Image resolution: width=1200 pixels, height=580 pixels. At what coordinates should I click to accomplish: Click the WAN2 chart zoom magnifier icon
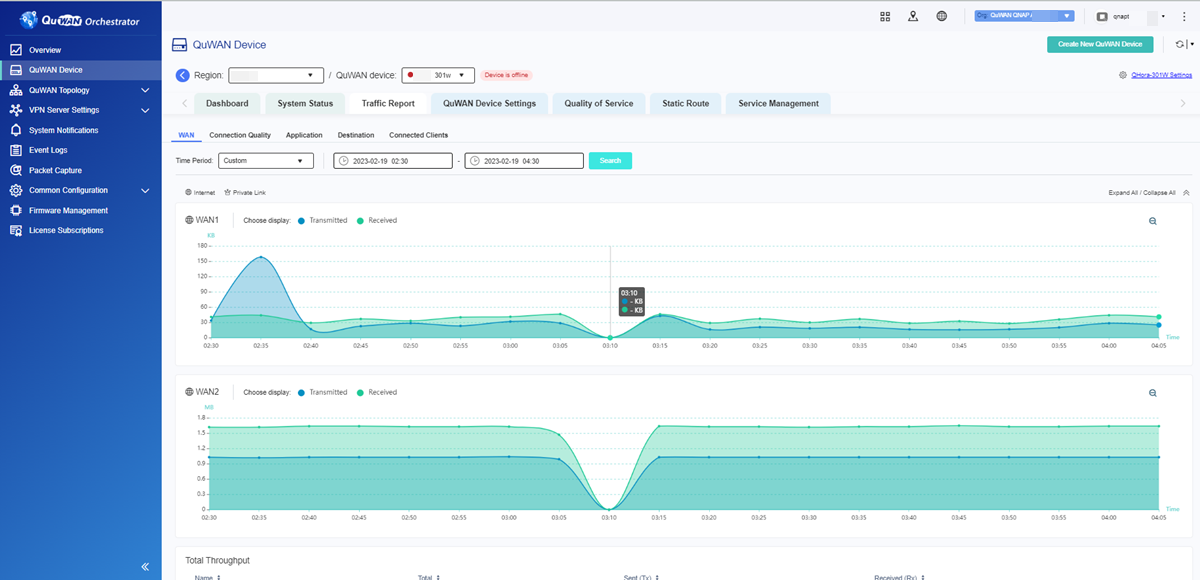coord(1153,393)
